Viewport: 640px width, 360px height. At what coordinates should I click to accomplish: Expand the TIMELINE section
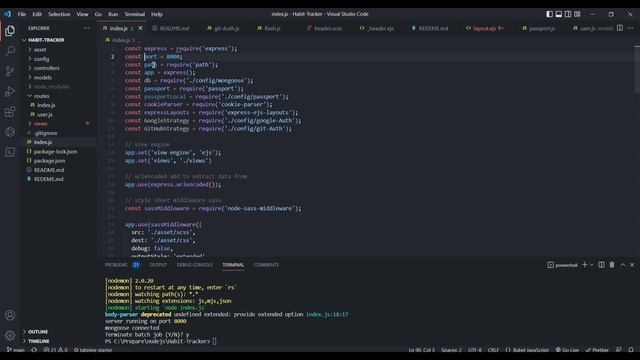coord(38,341)
